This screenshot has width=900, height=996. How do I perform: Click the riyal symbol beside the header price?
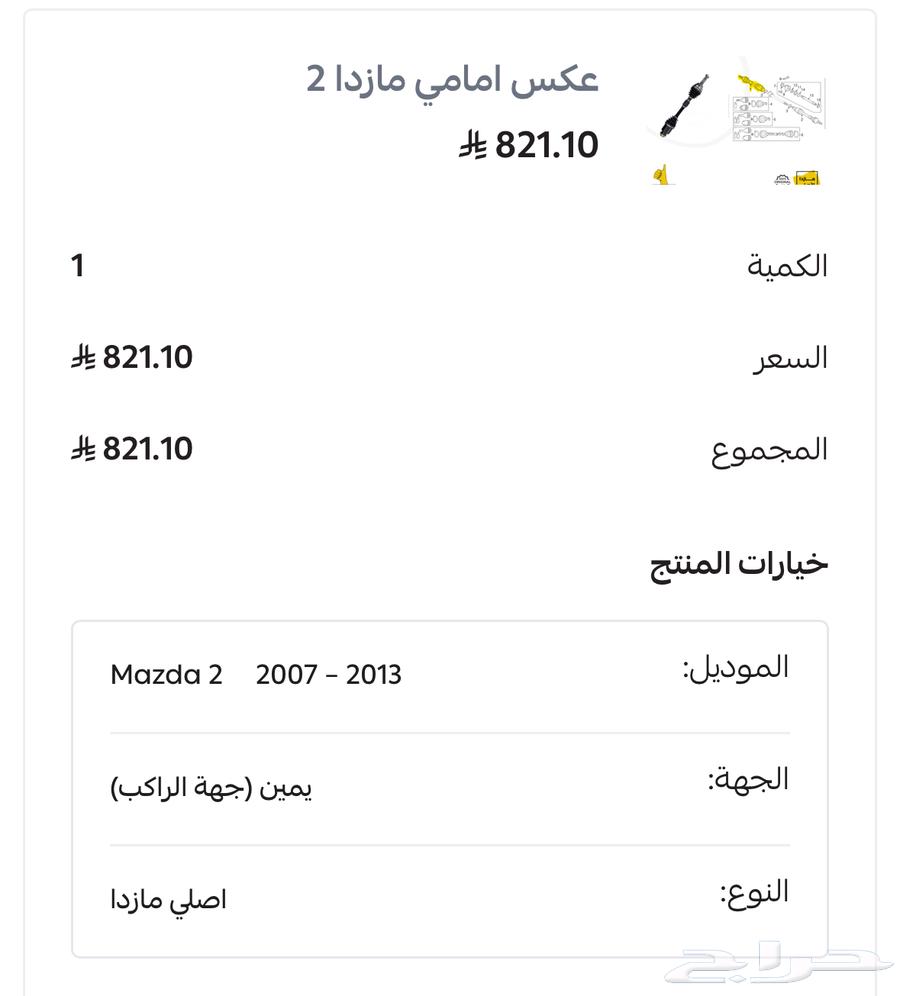click(472, 146)
